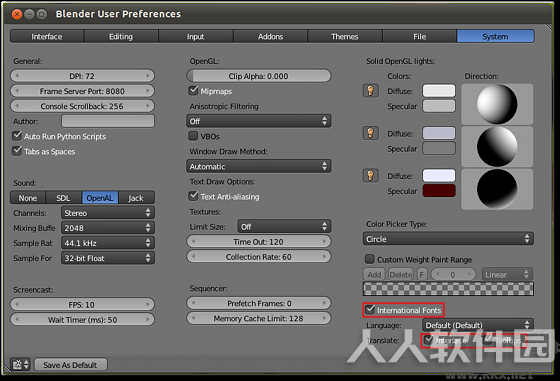Open the editor type selector icon at bottom left
560x381 pixels.
tap(20, 365)
